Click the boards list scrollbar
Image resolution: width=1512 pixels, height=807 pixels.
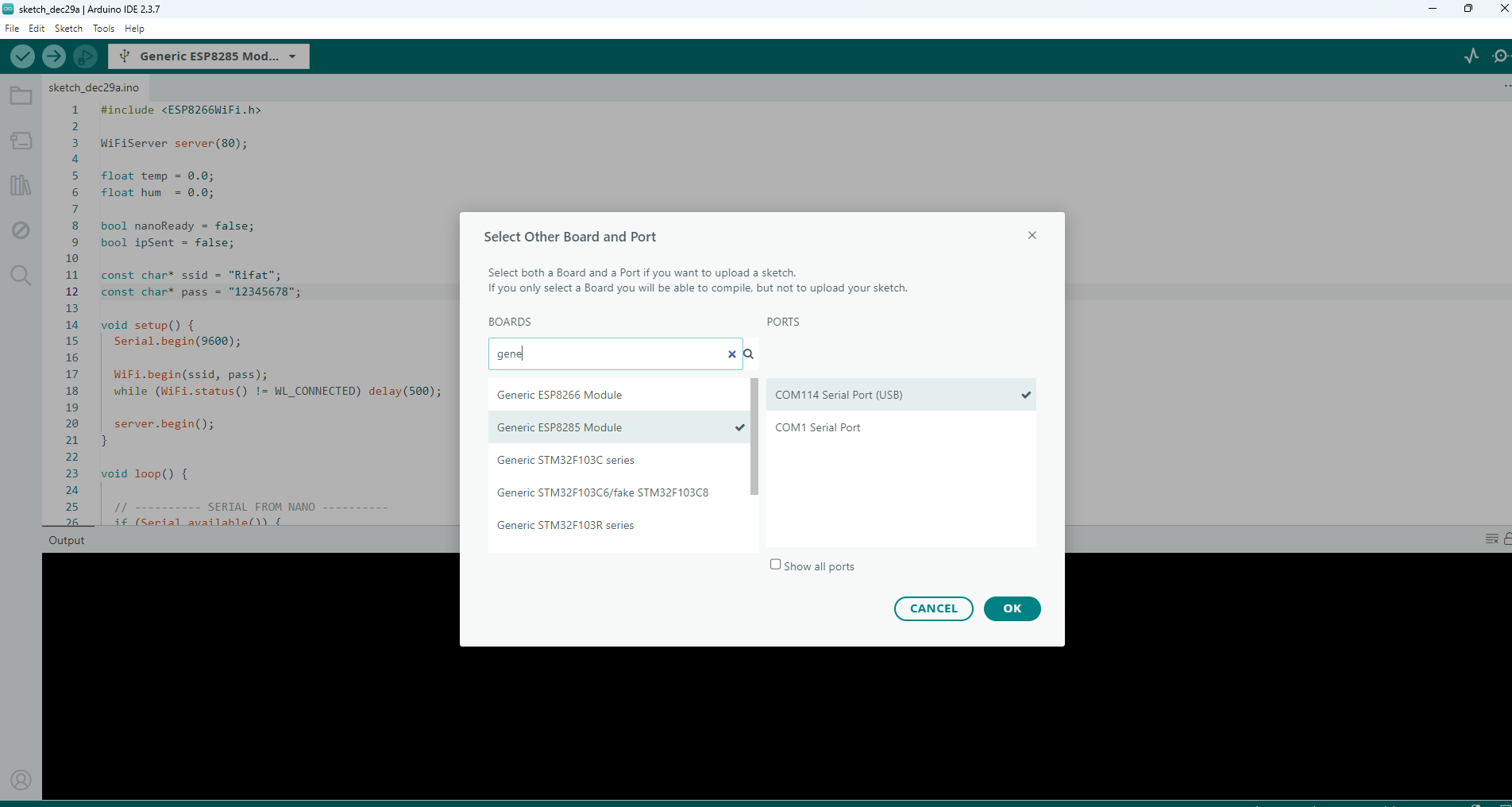754,437
